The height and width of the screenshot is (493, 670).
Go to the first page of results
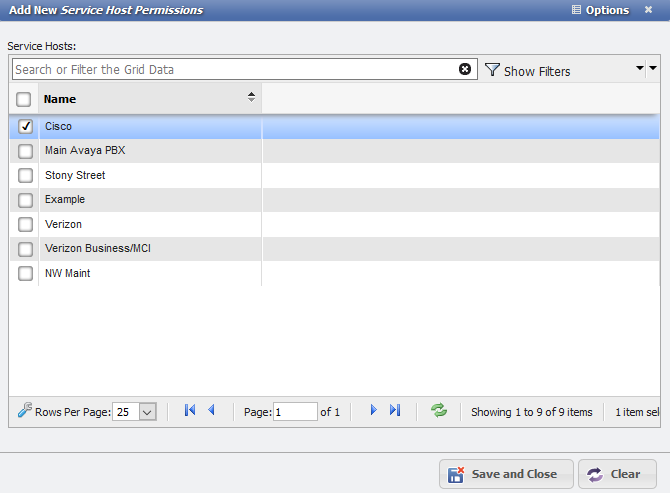(x=190, y=410)
